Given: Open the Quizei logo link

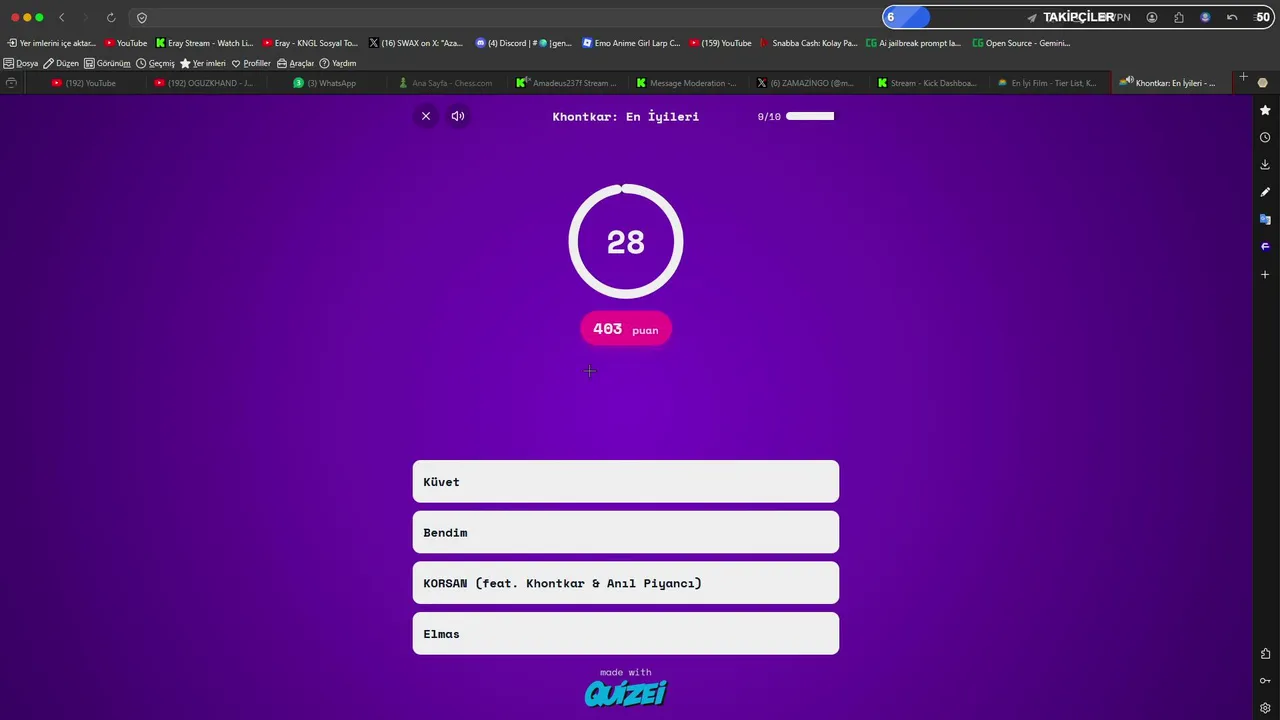Looking at the screenshot, I should (626, 692).
